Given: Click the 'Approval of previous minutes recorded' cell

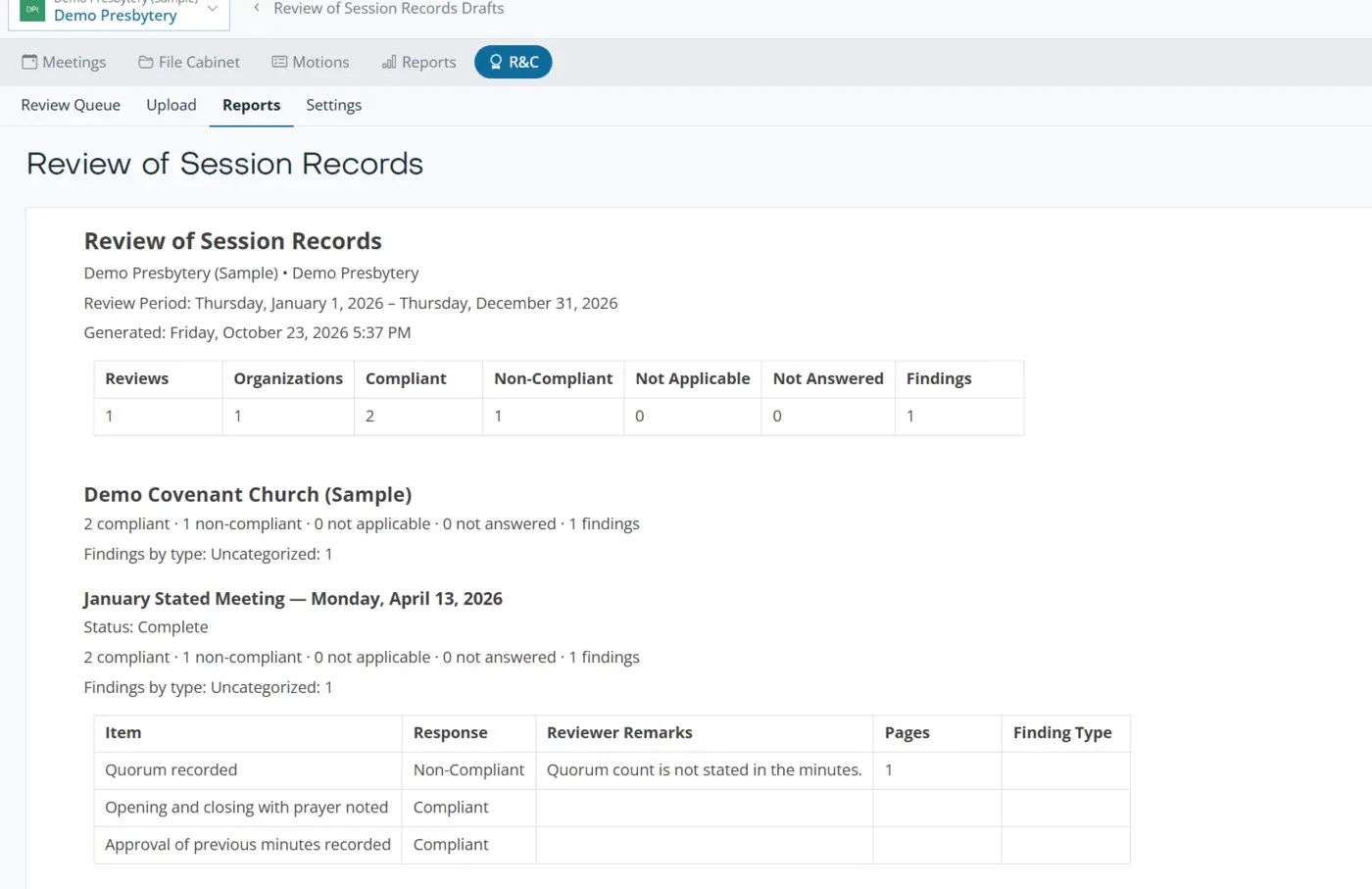Looking at the screenshot, I should tap(248, 845).
